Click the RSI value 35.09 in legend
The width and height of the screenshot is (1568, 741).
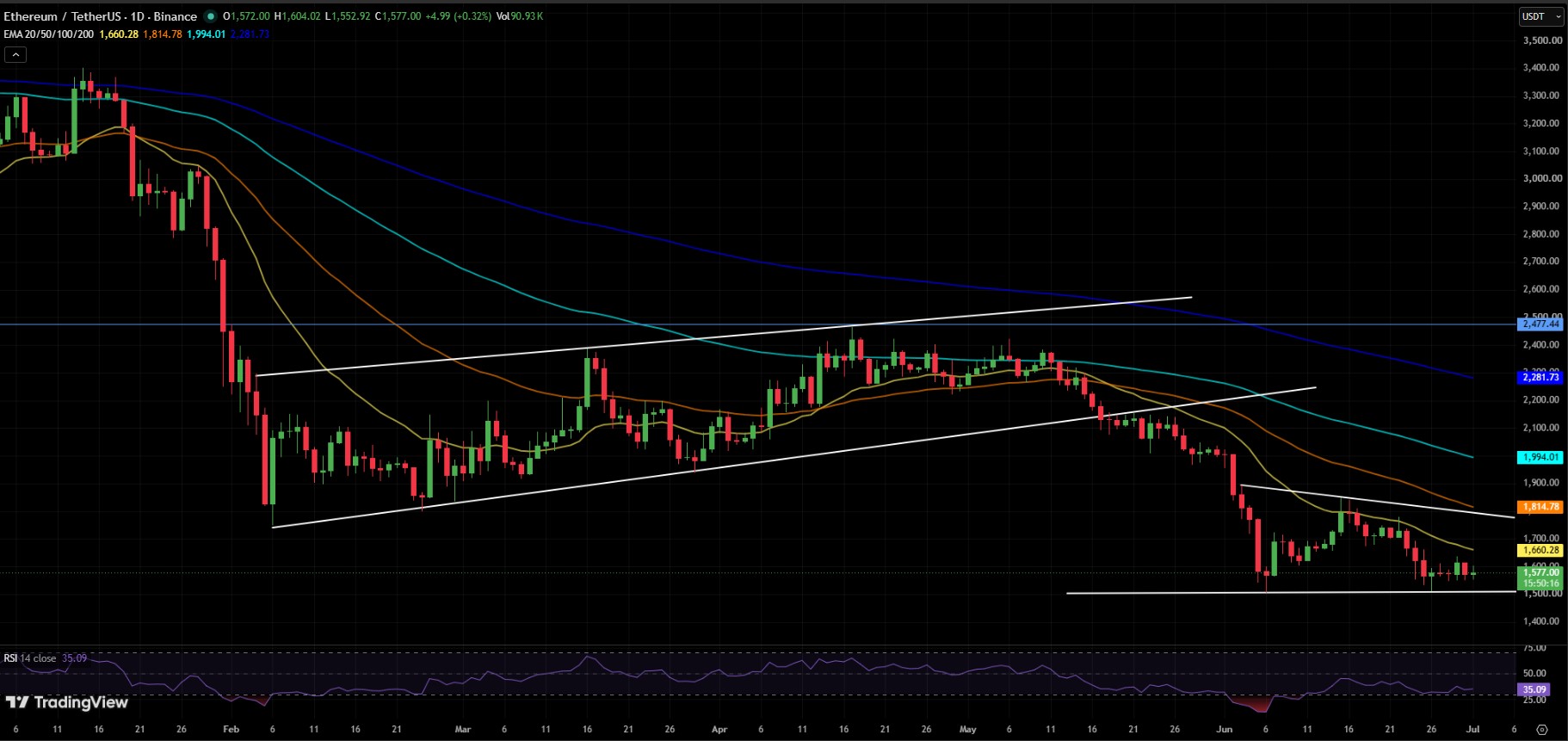click(x=74, y=658)
